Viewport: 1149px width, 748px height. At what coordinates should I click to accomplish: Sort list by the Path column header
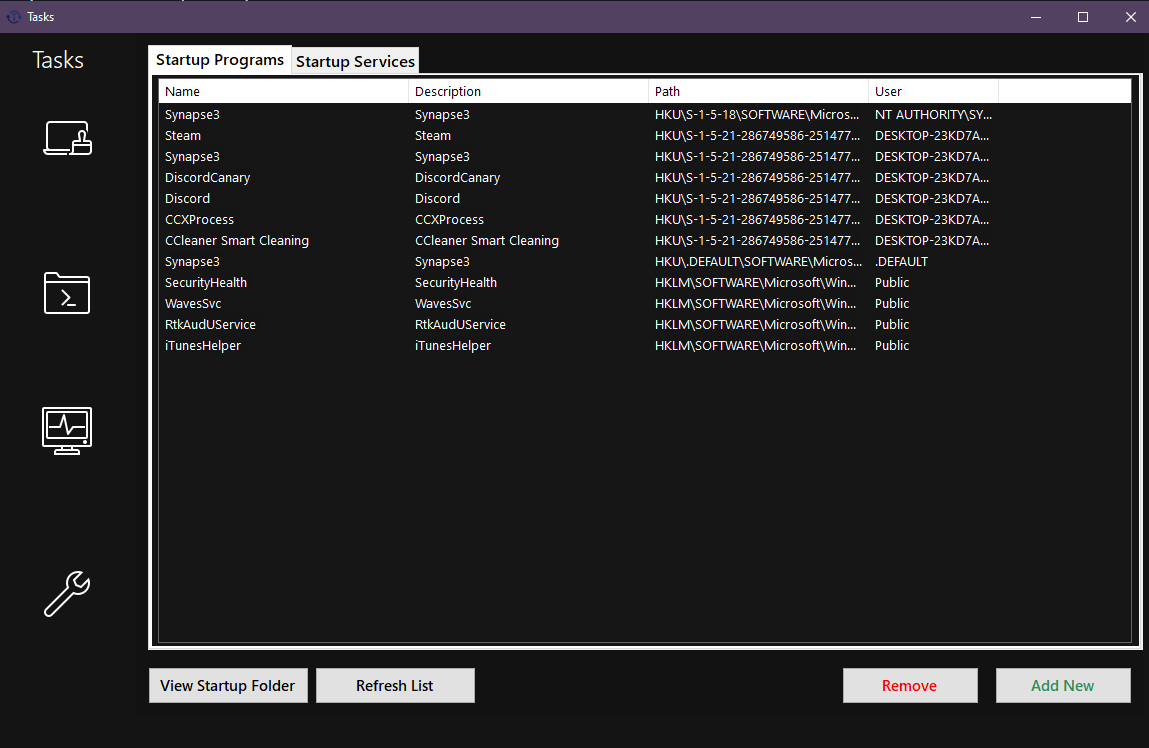(758, 92)
